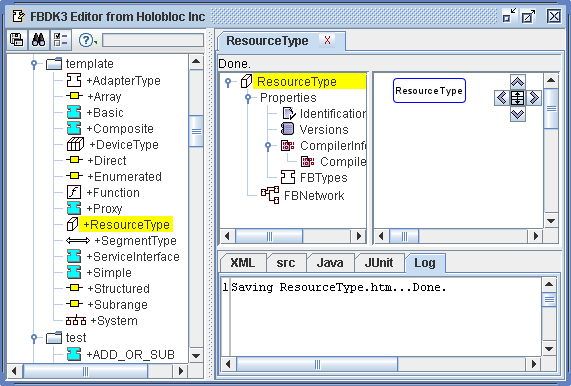This screenshot has width=571, height=386.
Task: Click the properties tree scroll-right arrow
Action: click(x=359, y=236)
